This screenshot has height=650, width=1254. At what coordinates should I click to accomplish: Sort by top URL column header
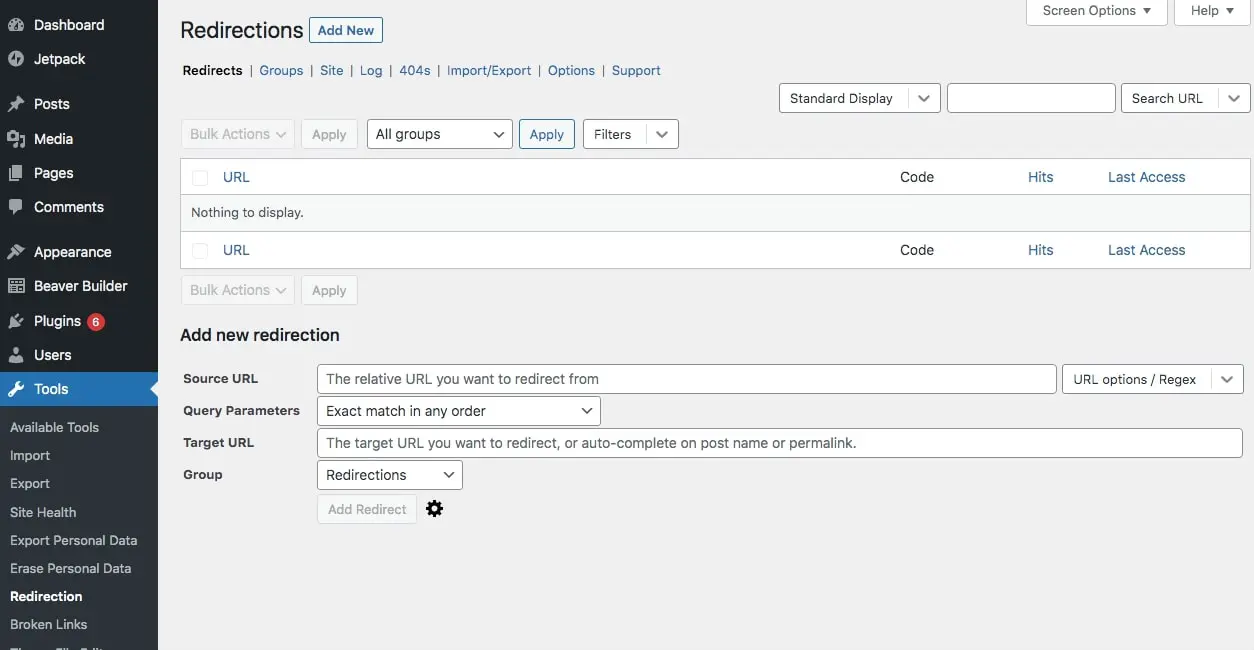click(236, 177)
